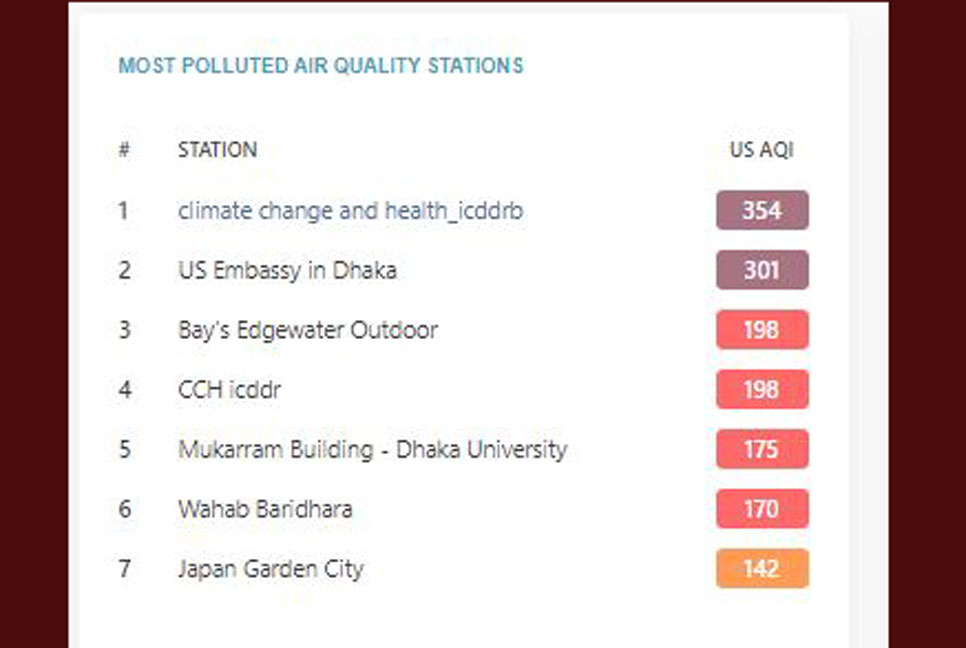The height and width of the screenshot is (648, 966).
Task: Select Bay's Edgewater Outdoor station
Action: (x=308, y=330)
